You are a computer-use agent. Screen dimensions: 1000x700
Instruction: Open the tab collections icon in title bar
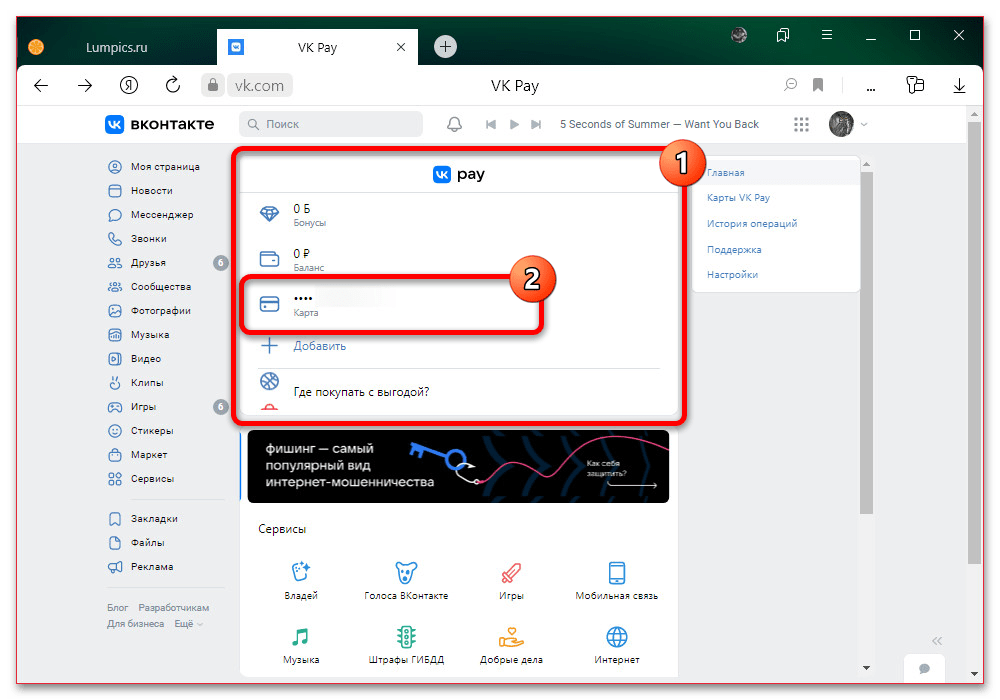(x=783, y=34)
